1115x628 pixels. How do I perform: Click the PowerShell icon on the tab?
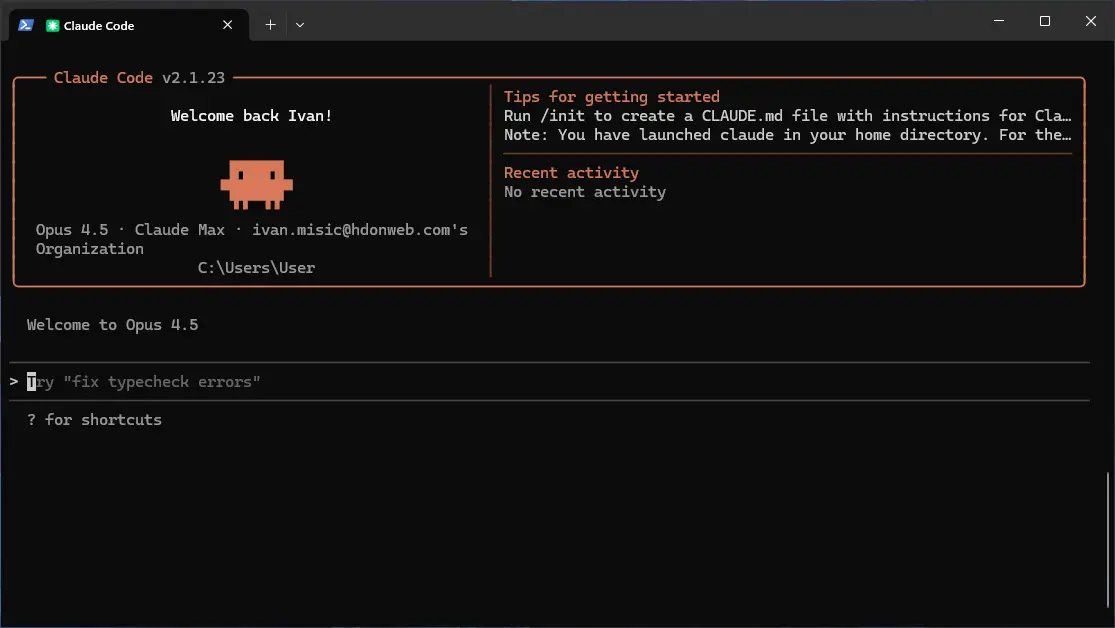pos(25,25)
